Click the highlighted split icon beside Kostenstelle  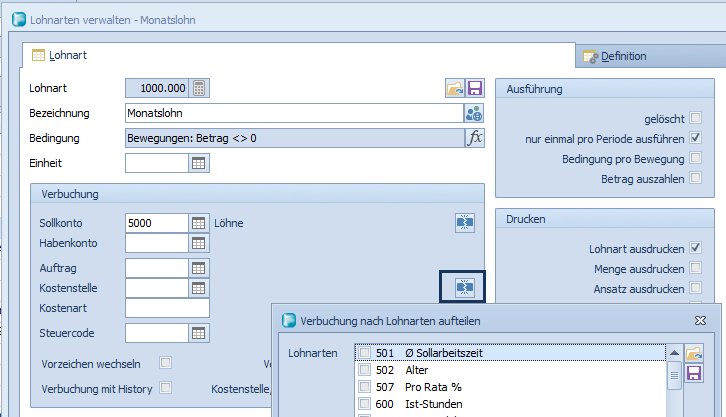(464, 287)
